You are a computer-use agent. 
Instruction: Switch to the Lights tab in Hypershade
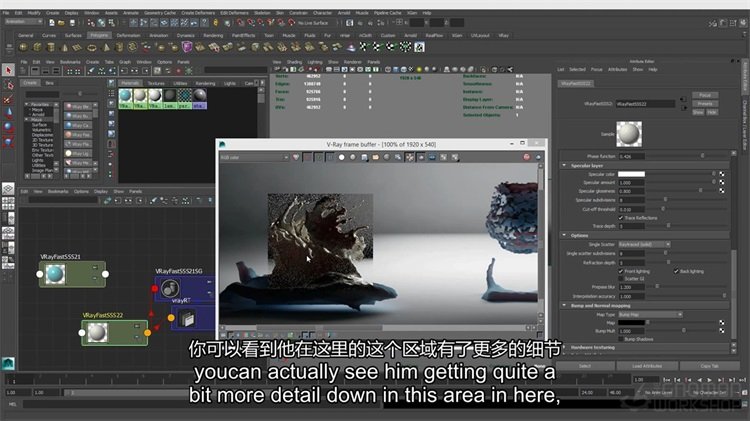coord(230,83)
